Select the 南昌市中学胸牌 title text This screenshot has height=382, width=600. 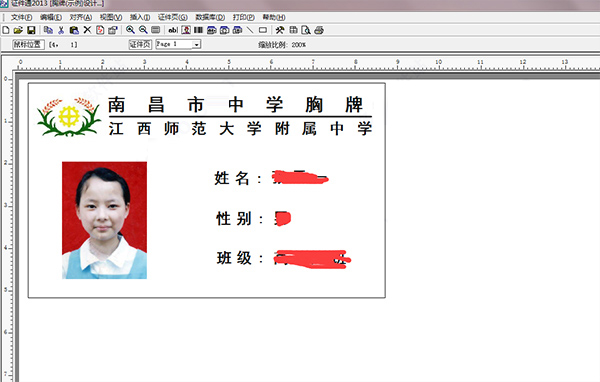[x=235, y=104]
